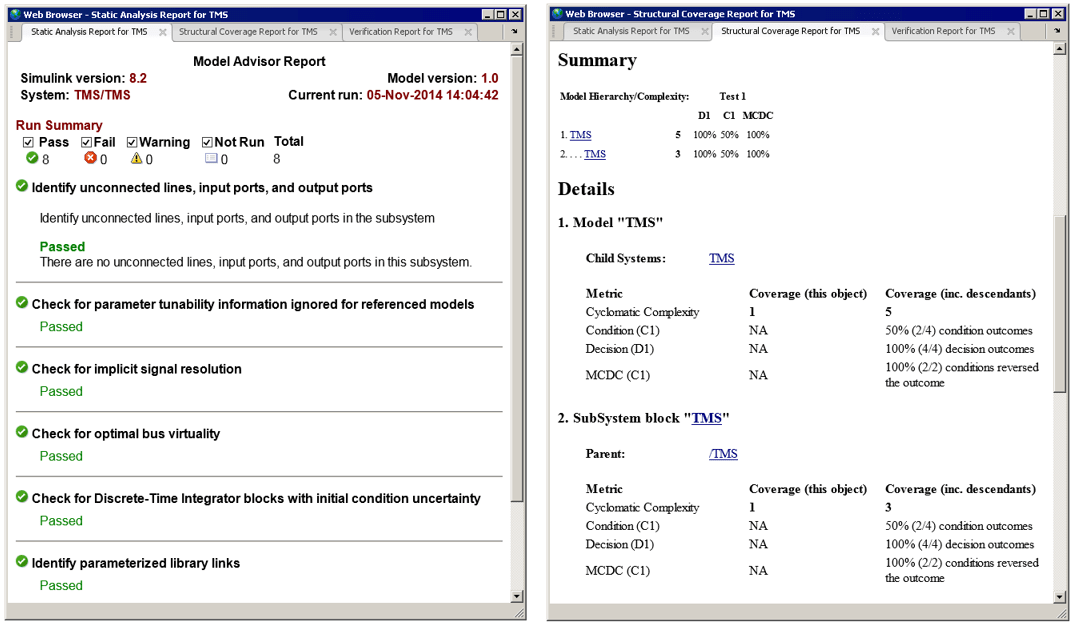The height and width of the screenshot is (624, 1072).
Task: Uncheck the Pass filter checkbox
Action: tap(28, 142)
